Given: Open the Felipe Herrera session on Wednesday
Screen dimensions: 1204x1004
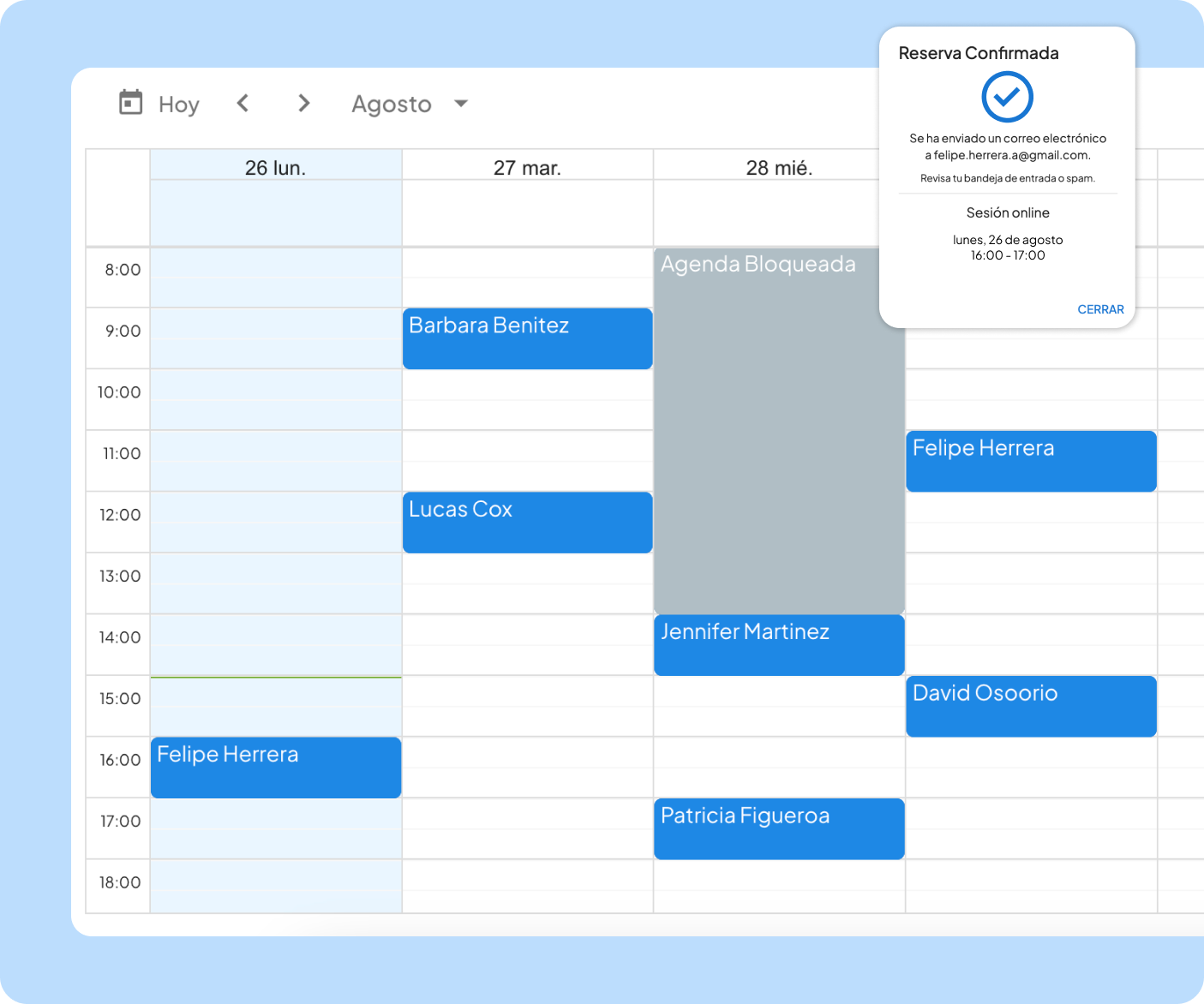Looking at the screenshot, I should tap(1030, 461).
